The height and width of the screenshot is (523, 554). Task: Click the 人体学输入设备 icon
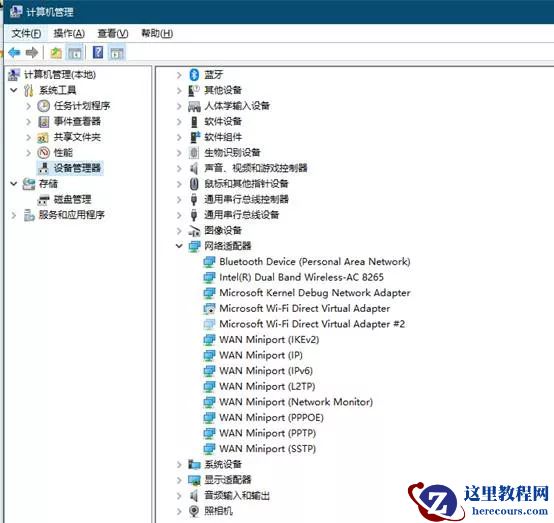tap(194, 106)
